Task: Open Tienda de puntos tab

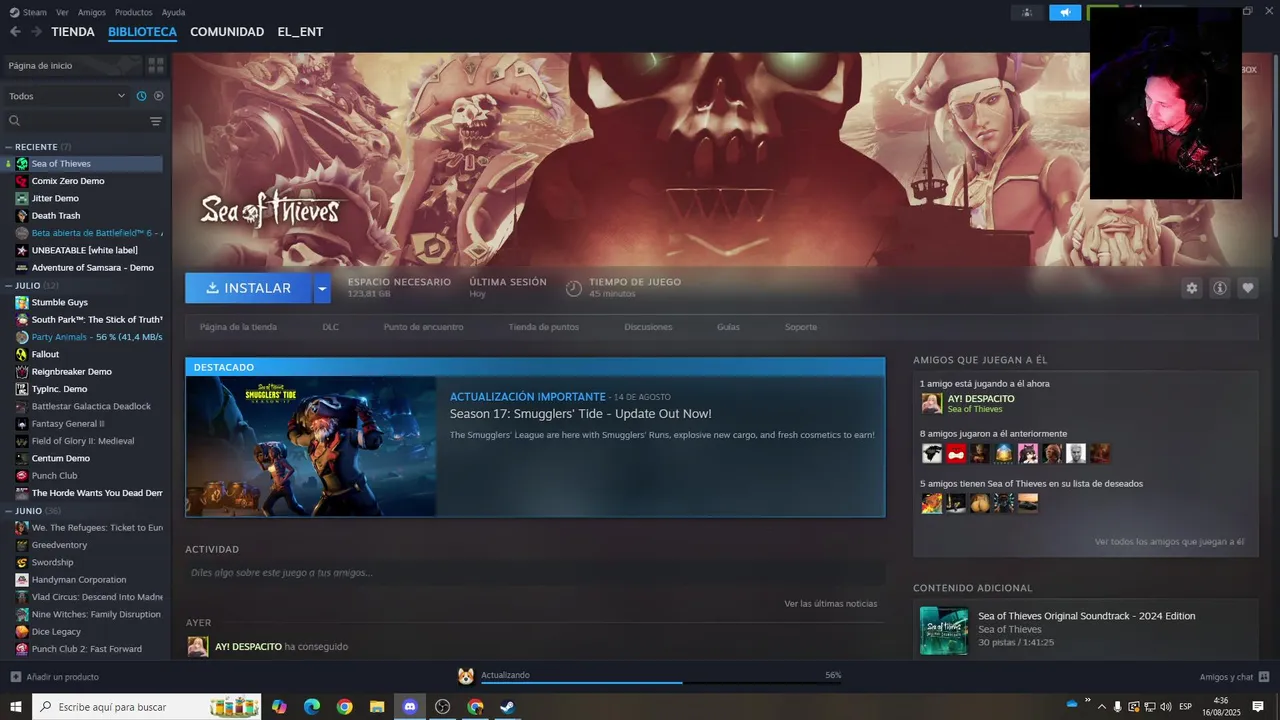Action: tap(543, 327)
